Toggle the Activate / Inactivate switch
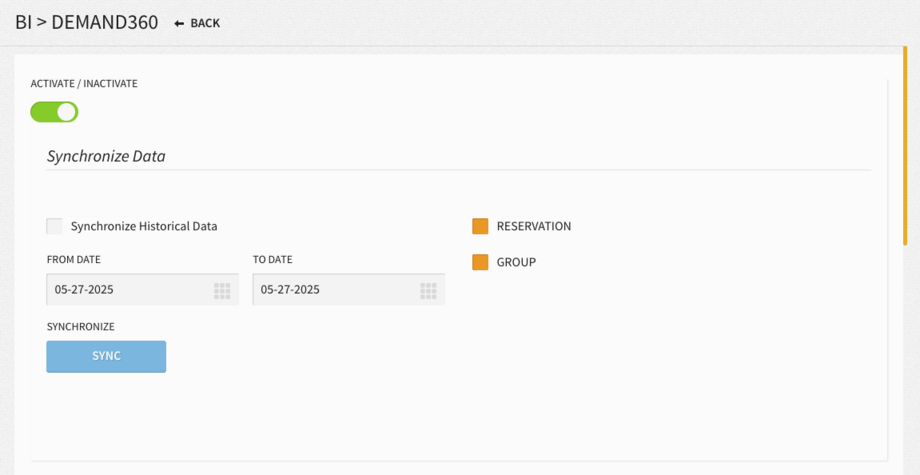This screenshot has width=920, height=475. coord(54,111)
